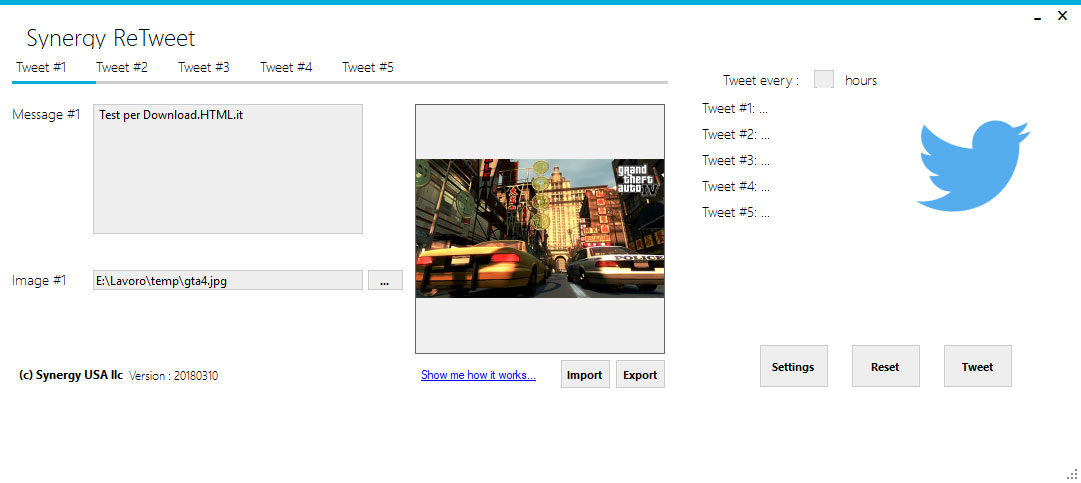Click the Version : 20180310 text
Image resolution: width=1081 pixels, height=483 pixels.
tap(174, 376)
